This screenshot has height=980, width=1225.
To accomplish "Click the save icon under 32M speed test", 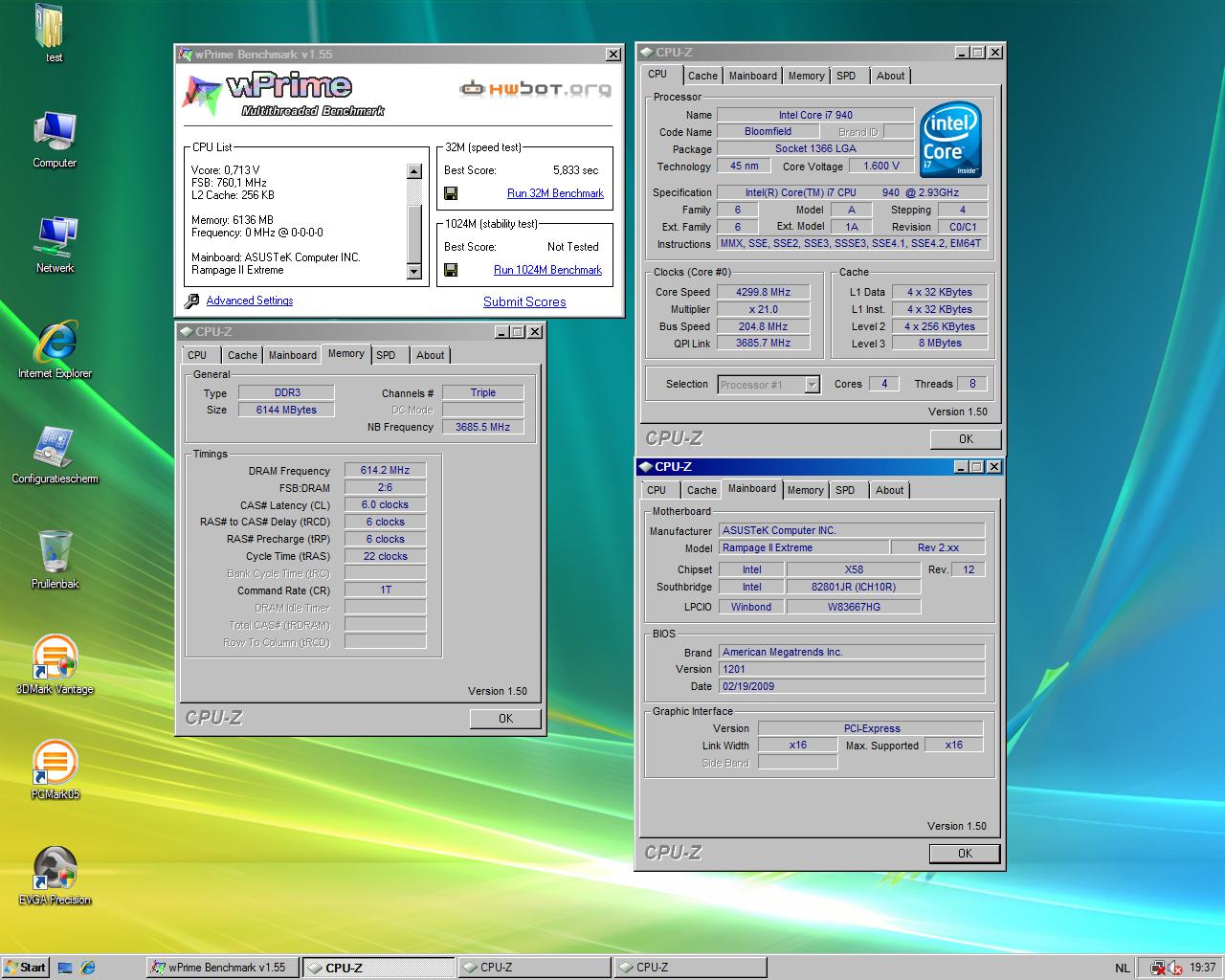I will coord(451,193).
